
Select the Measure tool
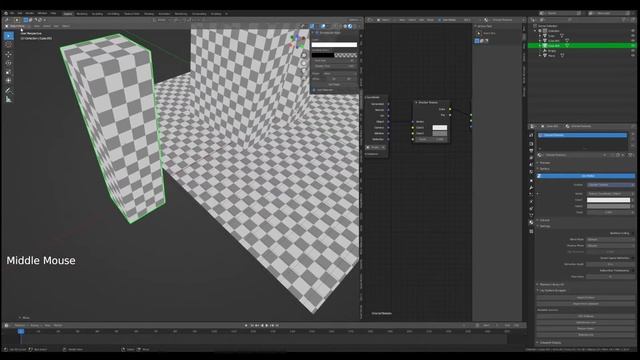coord(9,99)
